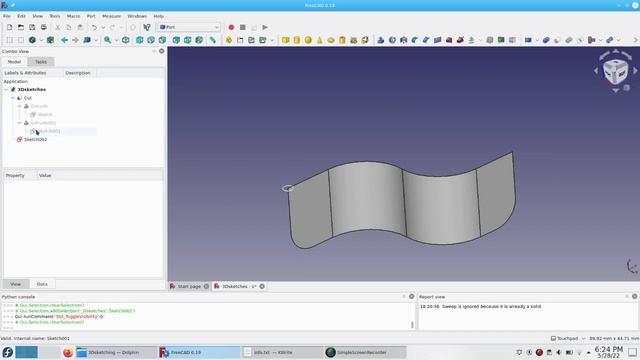
Task: Set front view cube icon
Action: (x=140, y=40)
